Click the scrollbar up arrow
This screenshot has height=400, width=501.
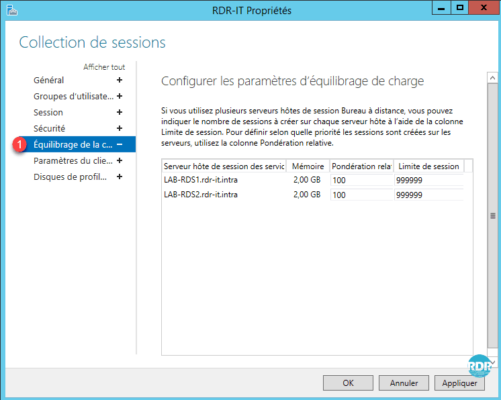click(x=493, y=78)
